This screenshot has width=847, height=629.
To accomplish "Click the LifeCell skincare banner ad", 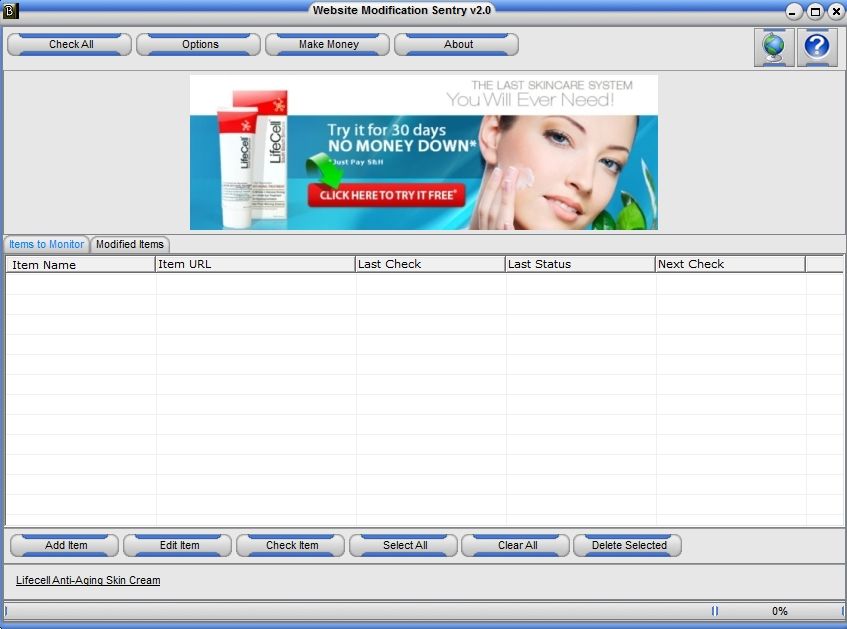I will tap(424, 152).
